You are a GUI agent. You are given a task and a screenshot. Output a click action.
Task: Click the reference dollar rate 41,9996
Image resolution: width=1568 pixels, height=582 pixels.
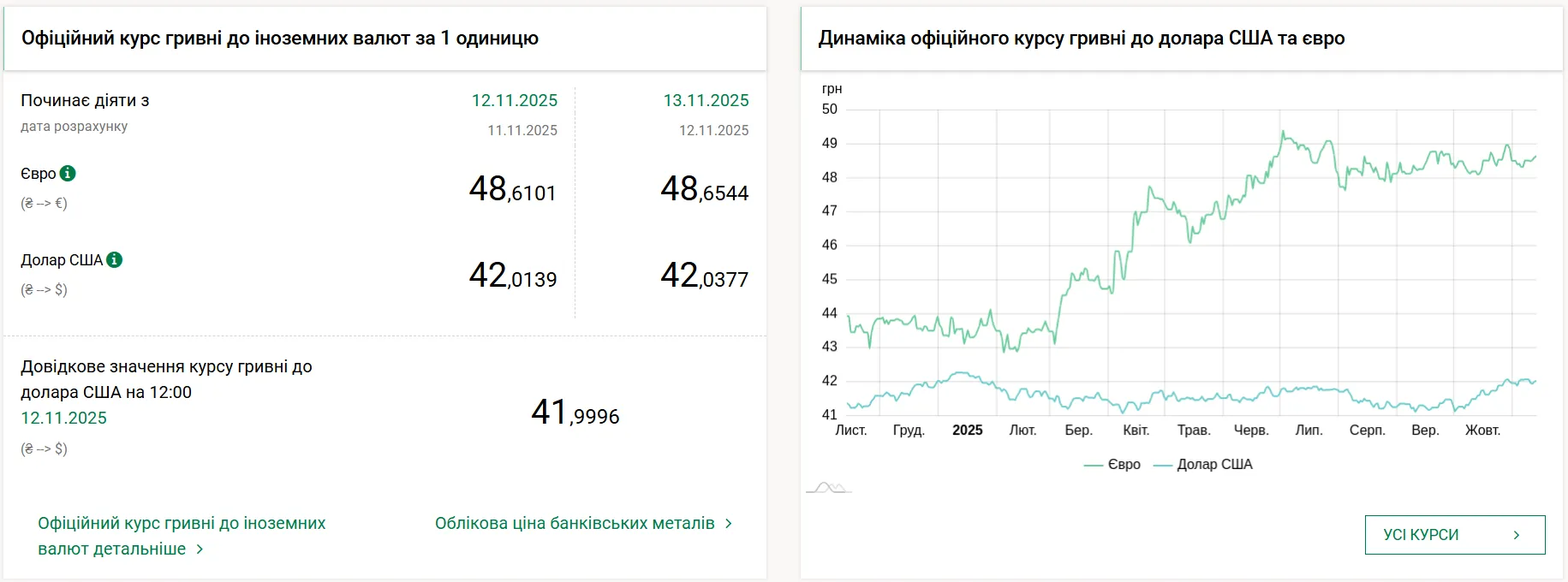click(x=575, y=413)
